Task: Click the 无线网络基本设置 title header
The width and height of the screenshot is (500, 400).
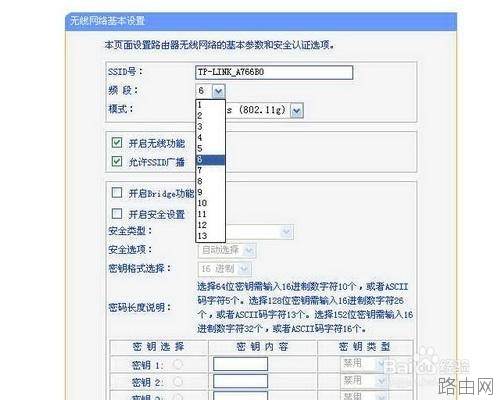Action: click(x=107, y=21)
